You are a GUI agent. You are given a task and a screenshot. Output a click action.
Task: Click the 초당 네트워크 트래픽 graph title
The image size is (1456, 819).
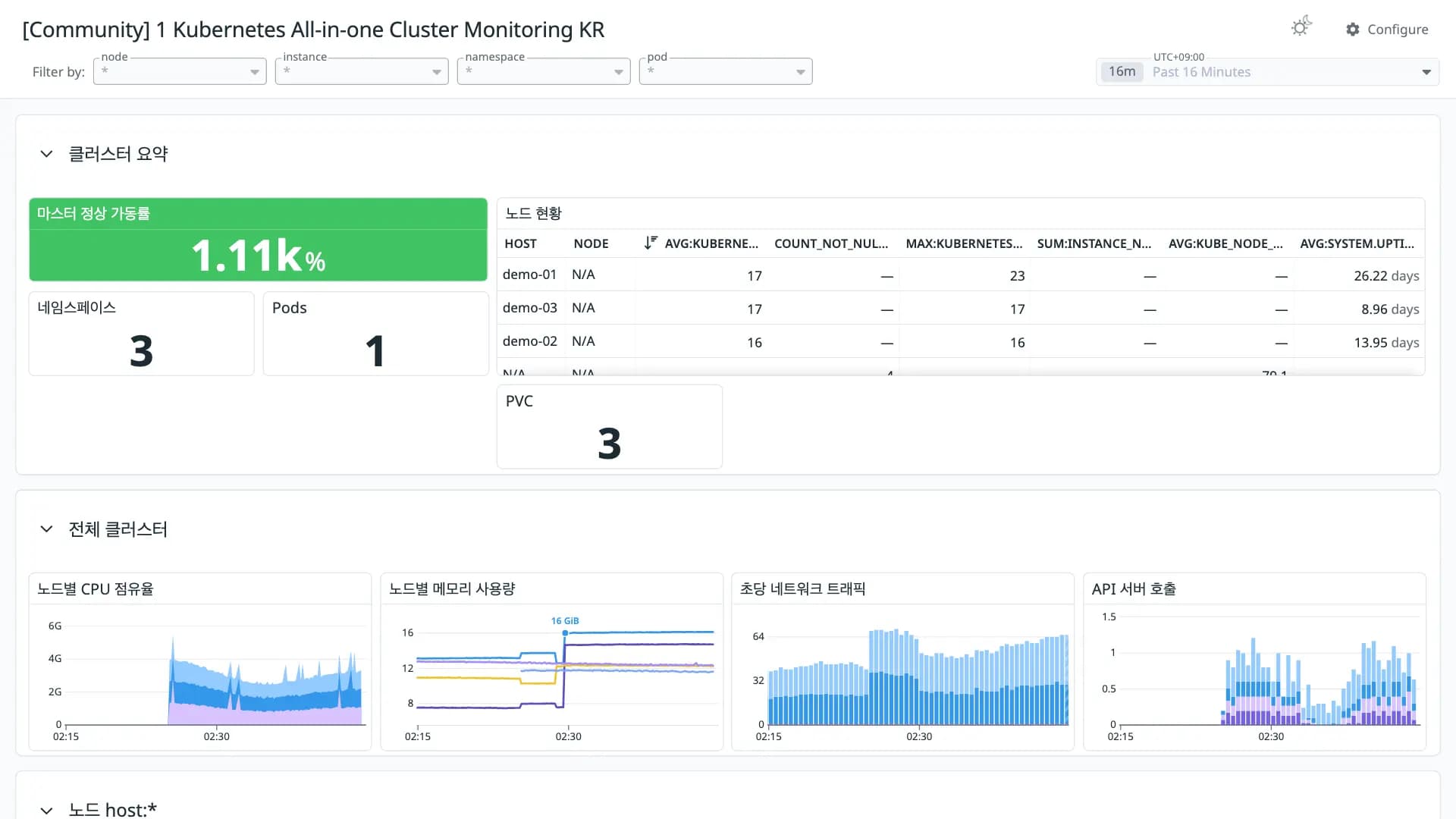pyautogui.click(x=802, y=589)
